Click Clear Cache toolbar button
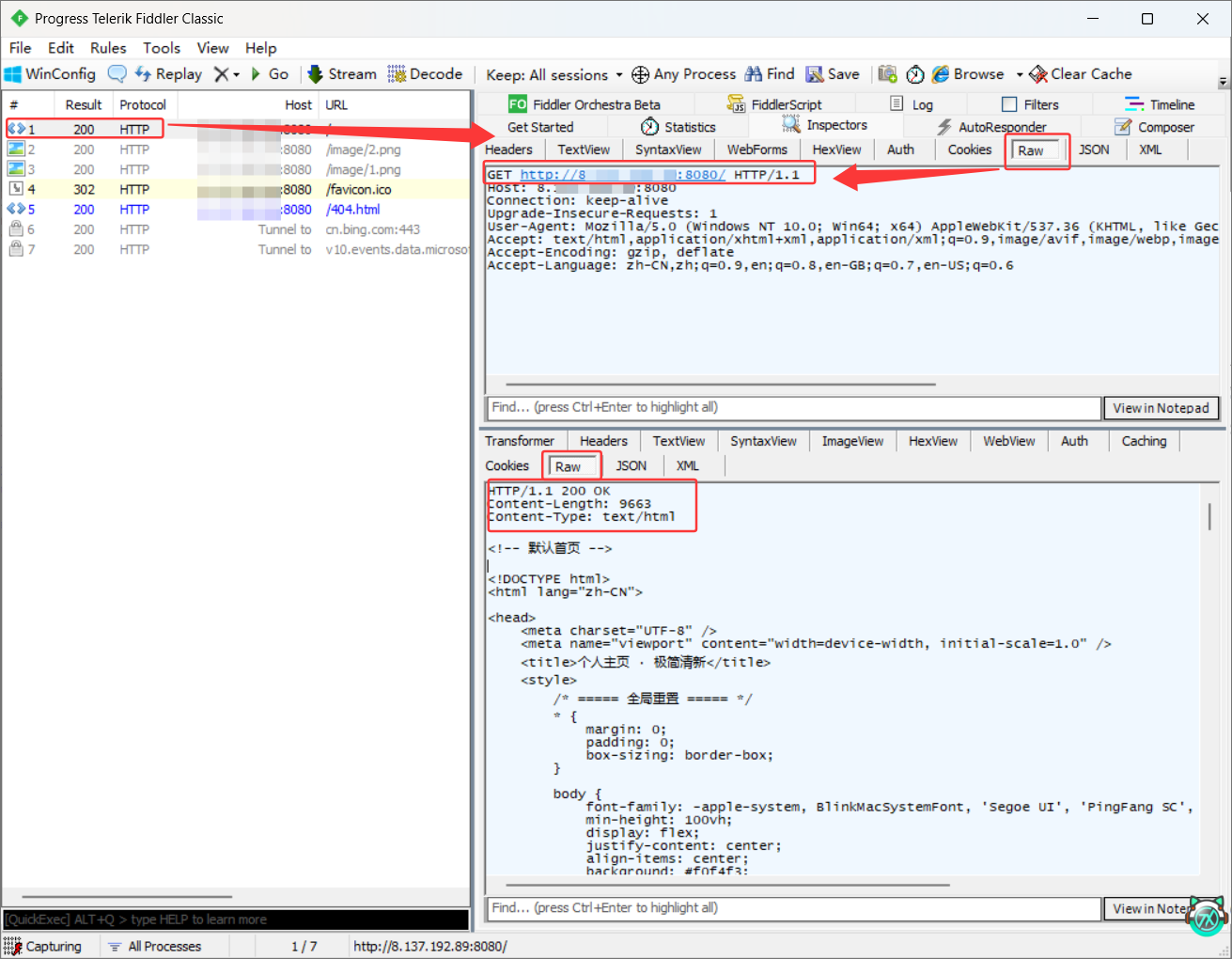Screen dimensions: 1232x959 click(x=1081, y=74)
